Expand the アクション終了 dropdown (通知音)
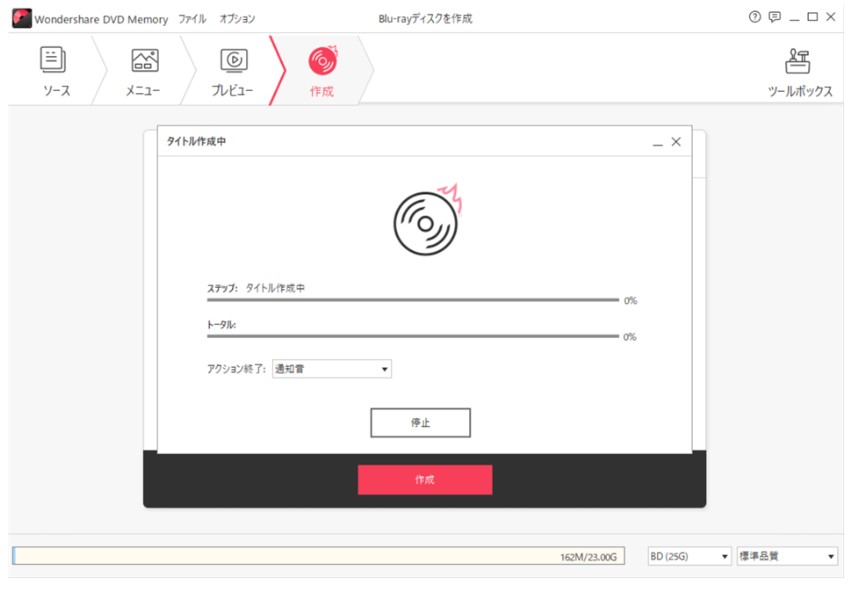The height and width of the screenshot is (593, 849). [331, 369]
